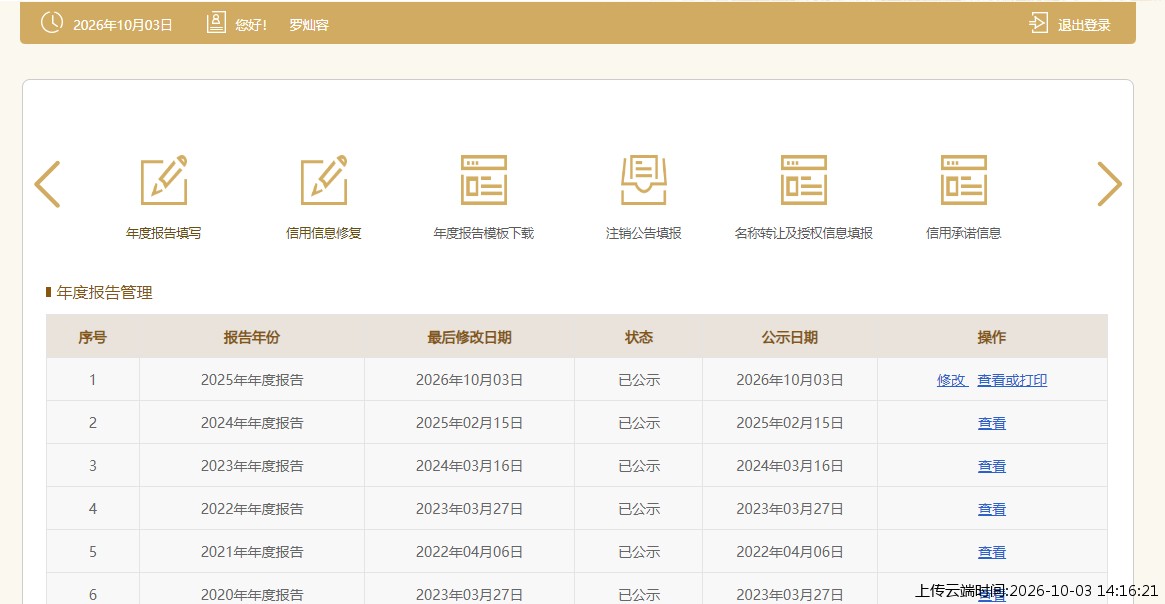Image resolution: width=1165 pixels, height=604 pixels.
Task: Click the 2022年04月06日 last-modified date cell
Action: point(470,553)
